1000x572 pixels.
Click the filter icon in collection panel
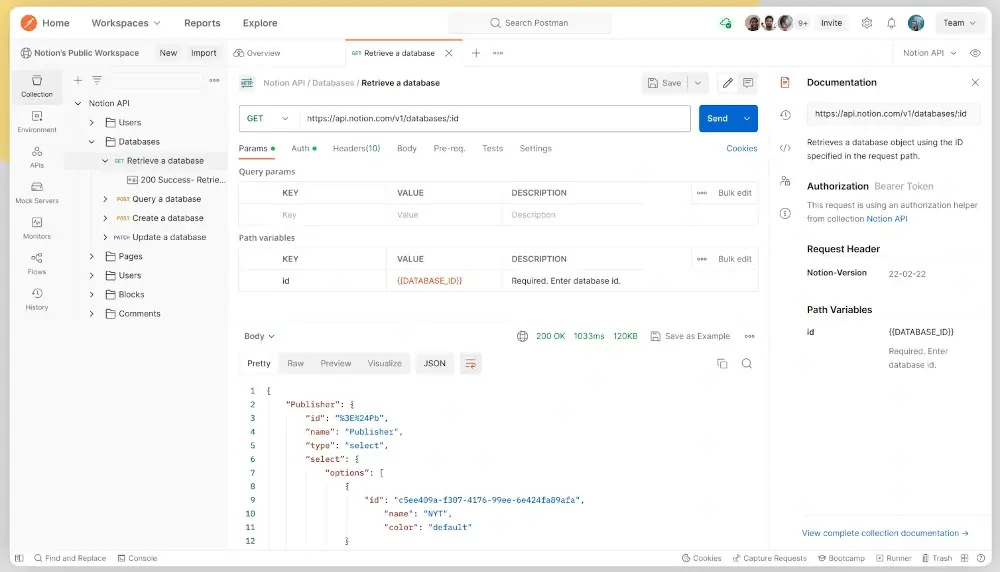click(97, 80)
